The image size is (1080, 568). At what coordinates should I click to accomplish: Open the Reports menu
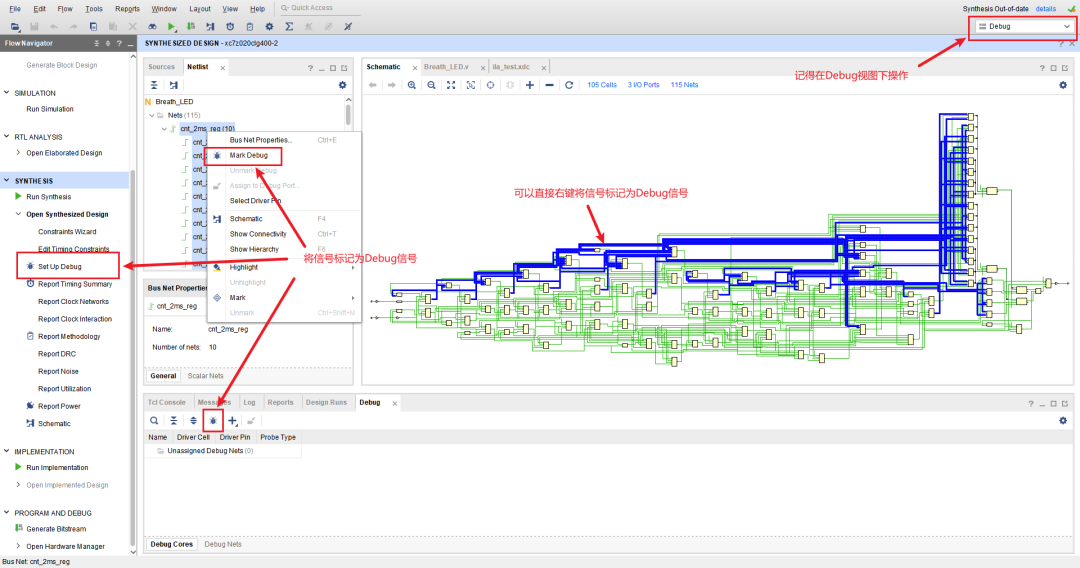coord(127,9)
